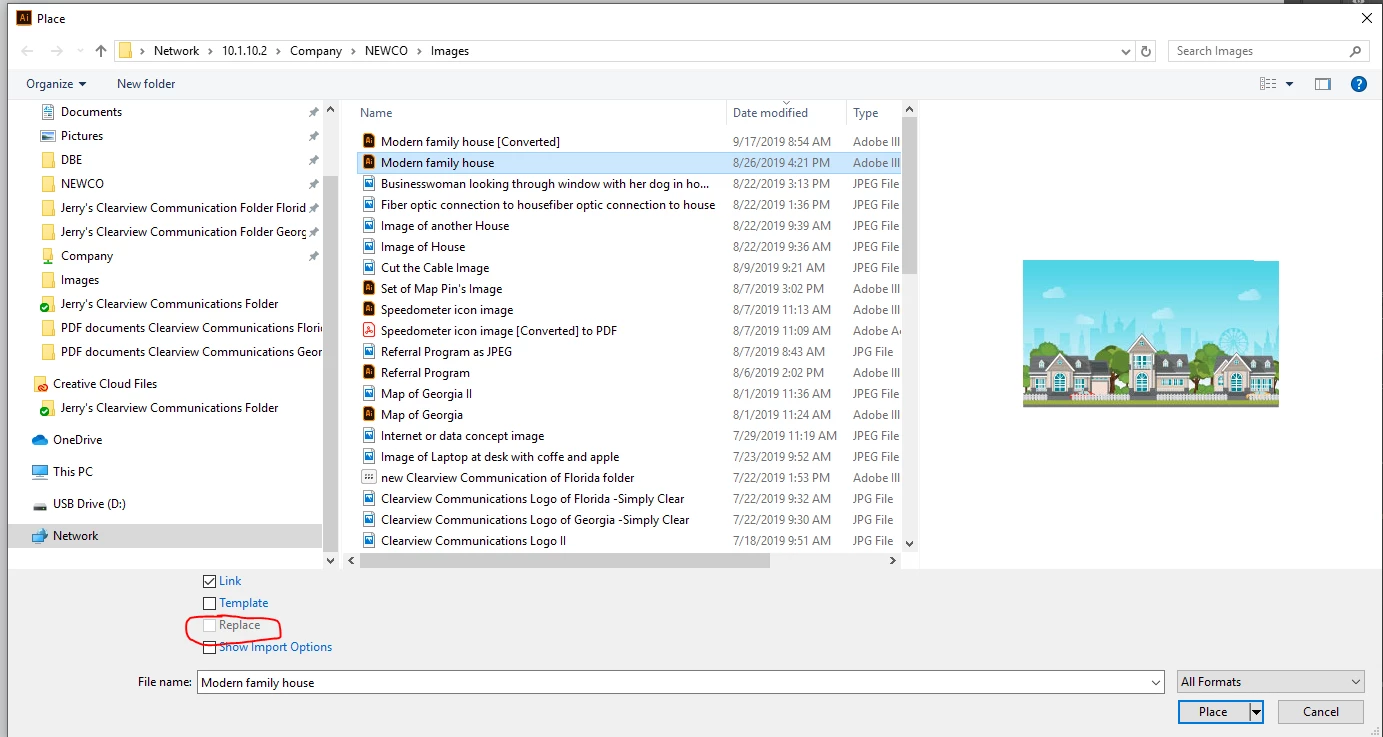The height and width of the screenshot is (737, 1383).
Task: Click the Place button
Action: coord(1213,712)
